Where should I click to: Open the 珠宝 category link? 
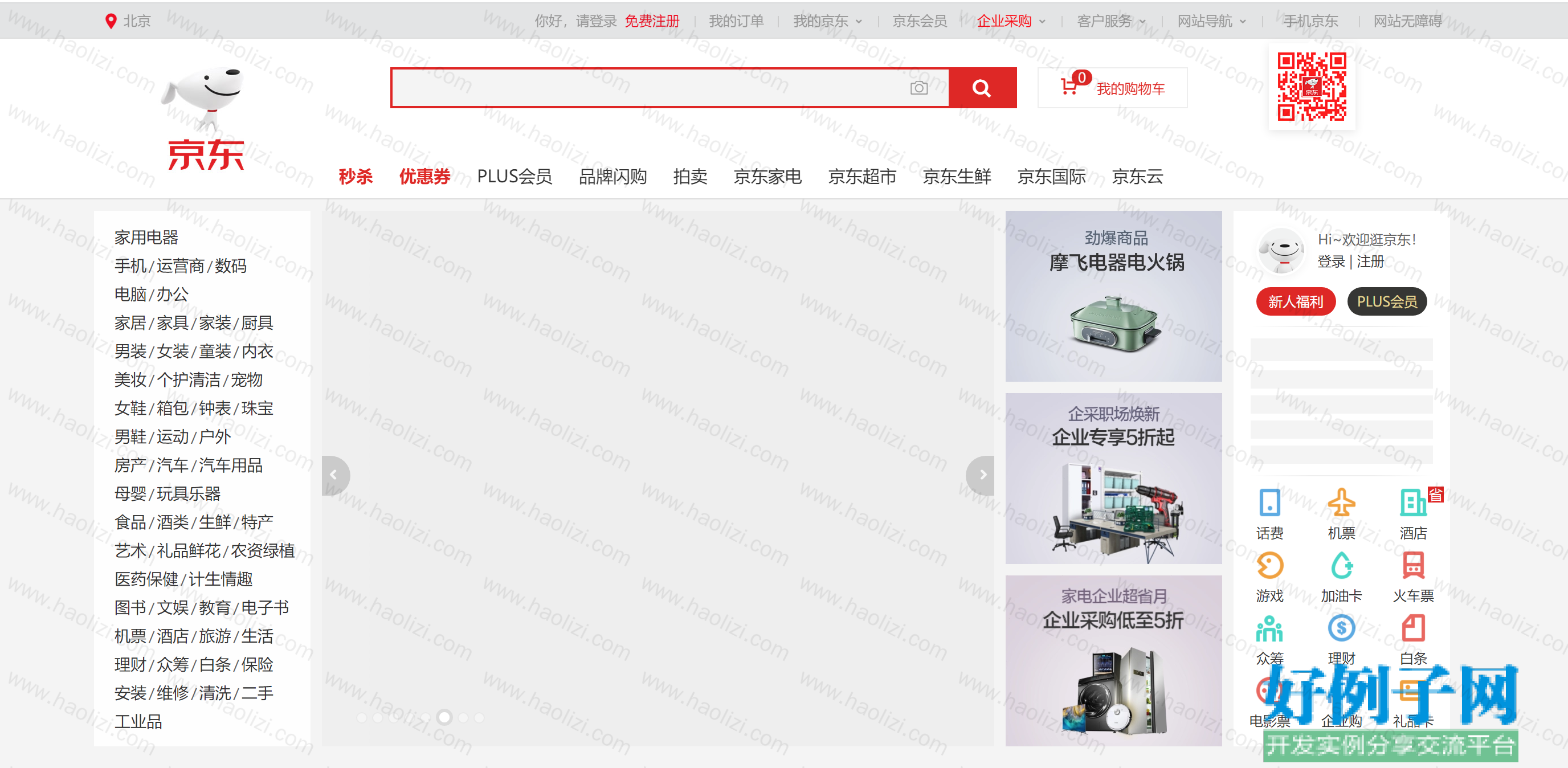(x=257, y=408)
